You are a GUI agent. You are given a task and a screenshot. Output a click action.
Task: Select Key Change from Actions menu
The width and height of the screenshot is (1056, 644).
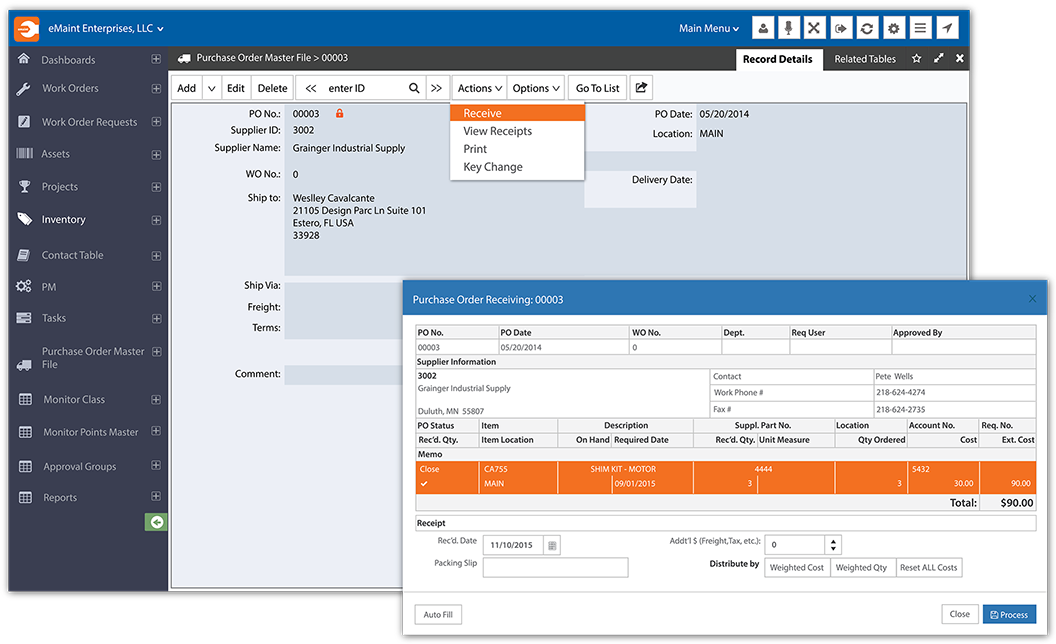tap(517, 167)
